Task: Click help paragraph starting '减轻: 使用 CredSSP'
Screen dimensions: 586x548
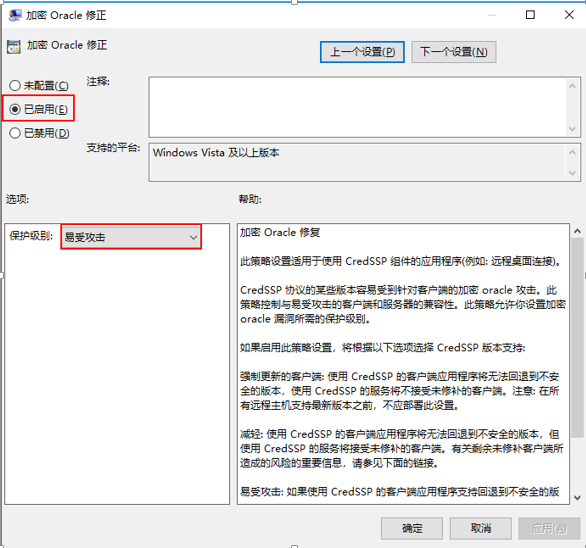Action: (402, 449)
